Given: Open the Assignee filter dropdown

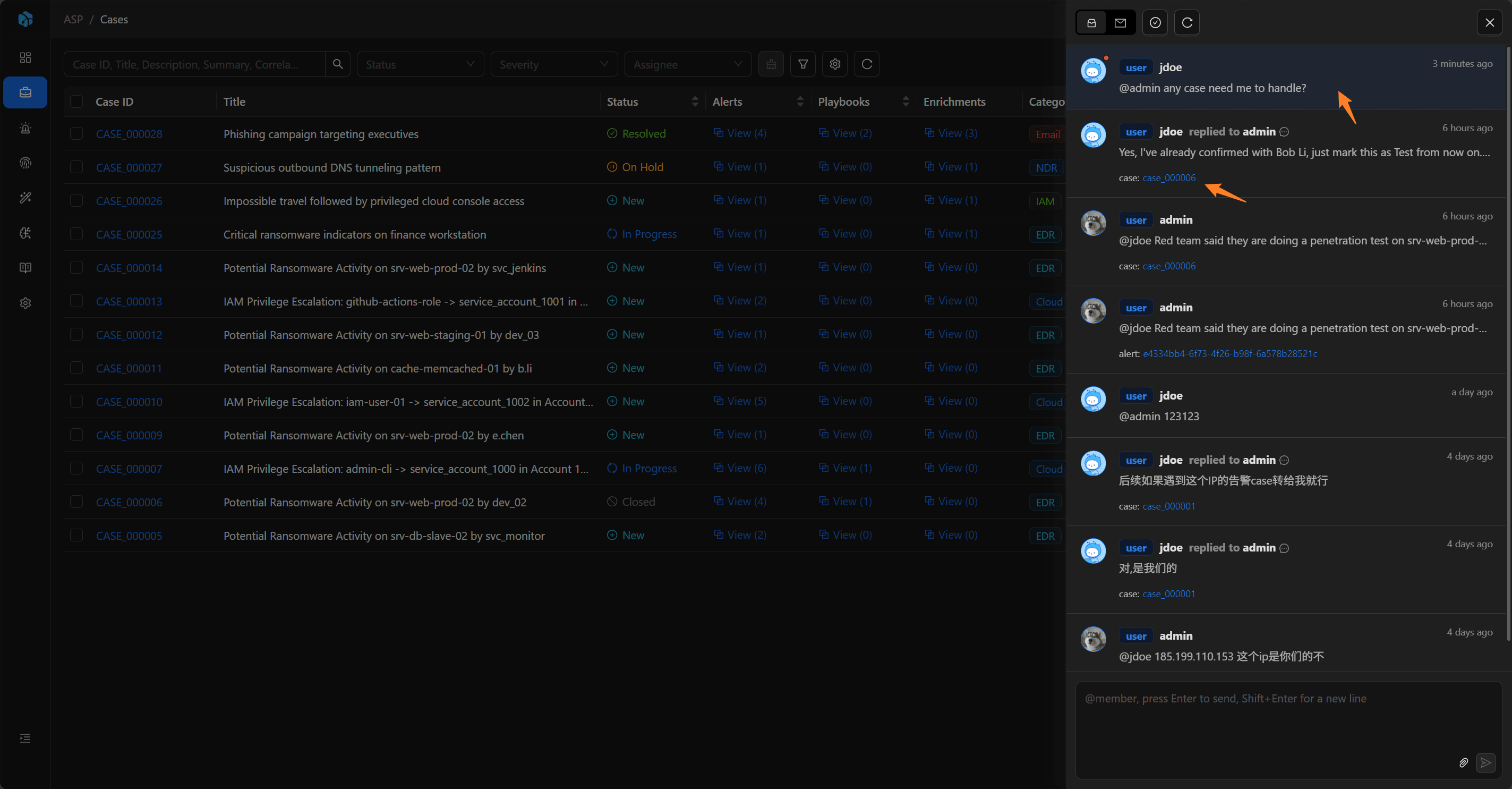Looking at the screenshot, I should pyautogui.click(x=688, y=64).
